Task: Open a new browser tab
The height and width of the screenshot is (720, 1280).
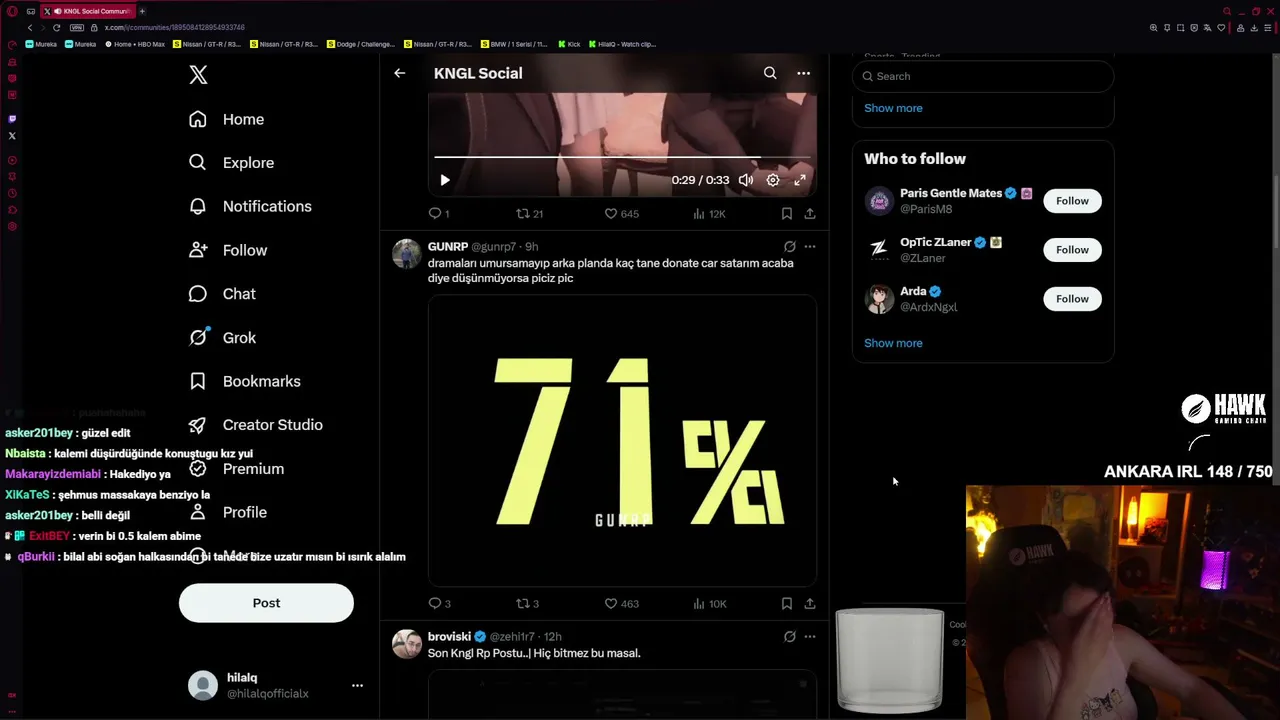Action: tap(142, 11)
